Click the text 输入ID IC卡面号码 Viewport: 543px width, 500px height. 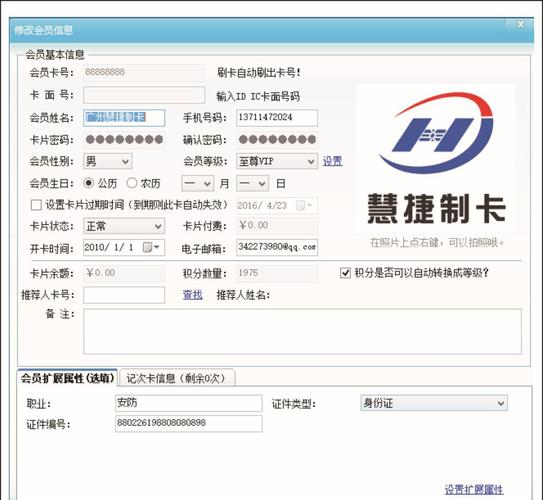click(258, 96)
